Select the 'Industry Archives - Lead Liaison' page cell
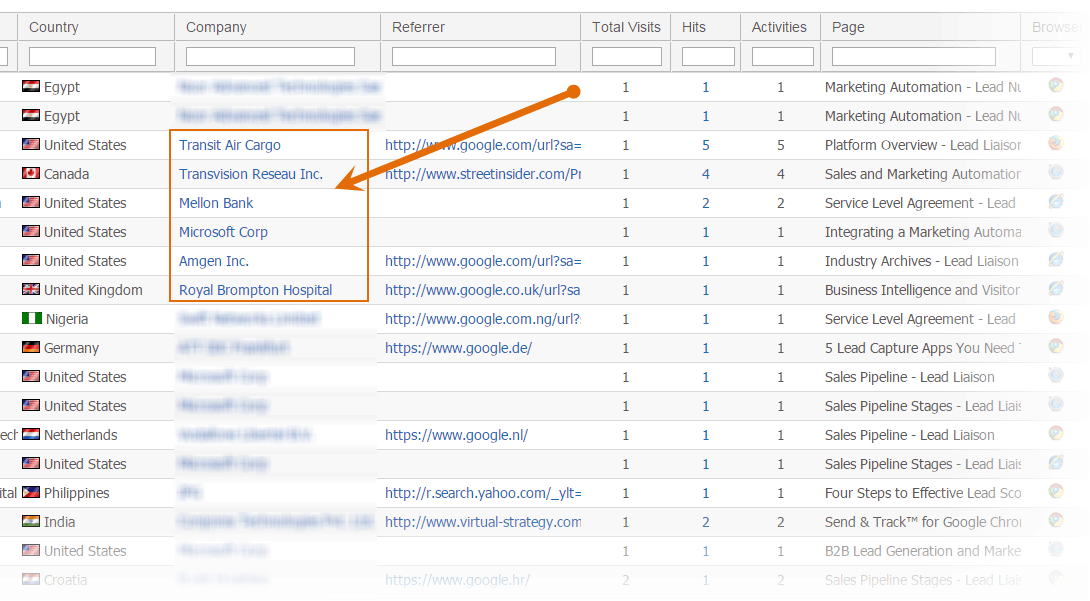 tap(922, 261)
